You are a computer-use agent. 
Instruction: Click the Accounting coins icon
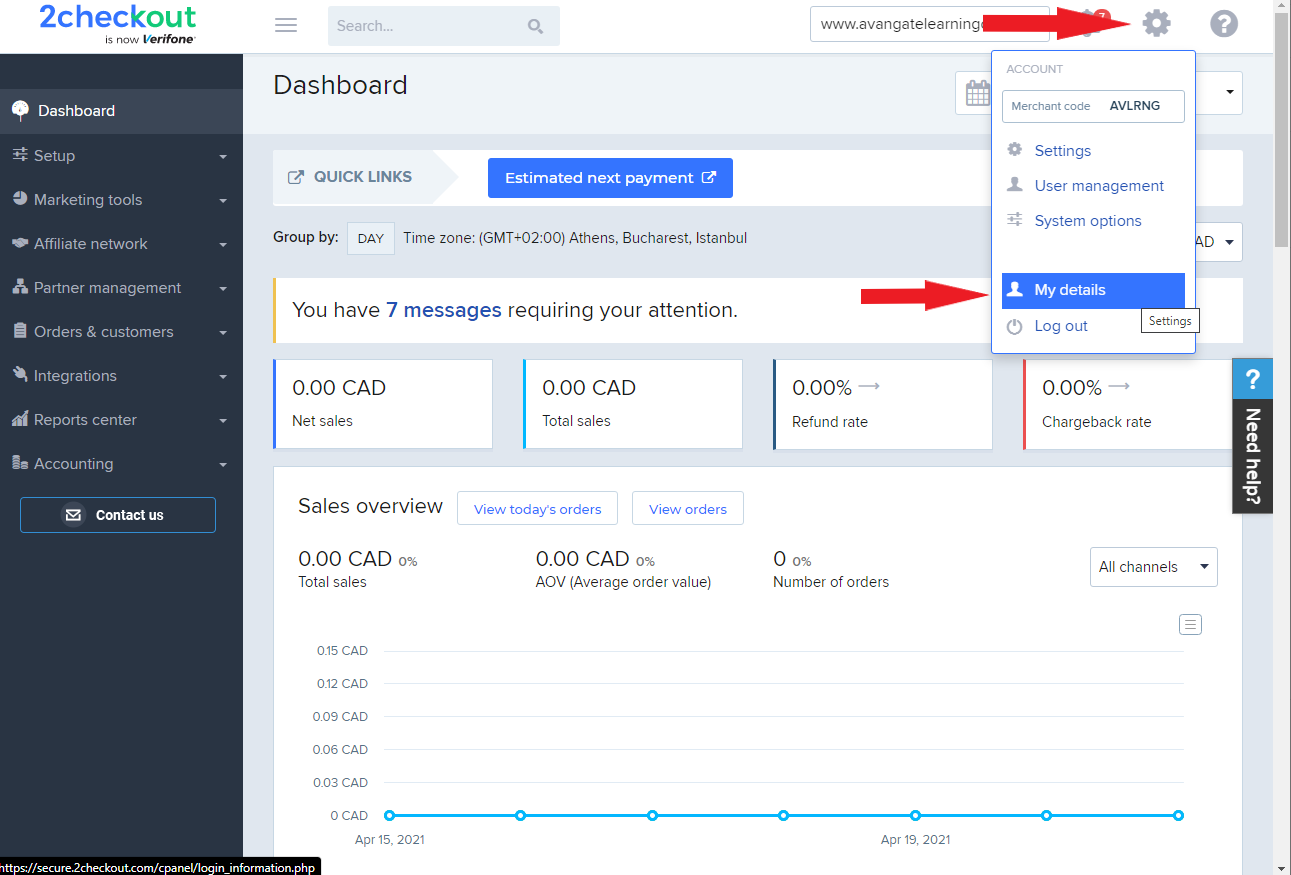point(20,463)
